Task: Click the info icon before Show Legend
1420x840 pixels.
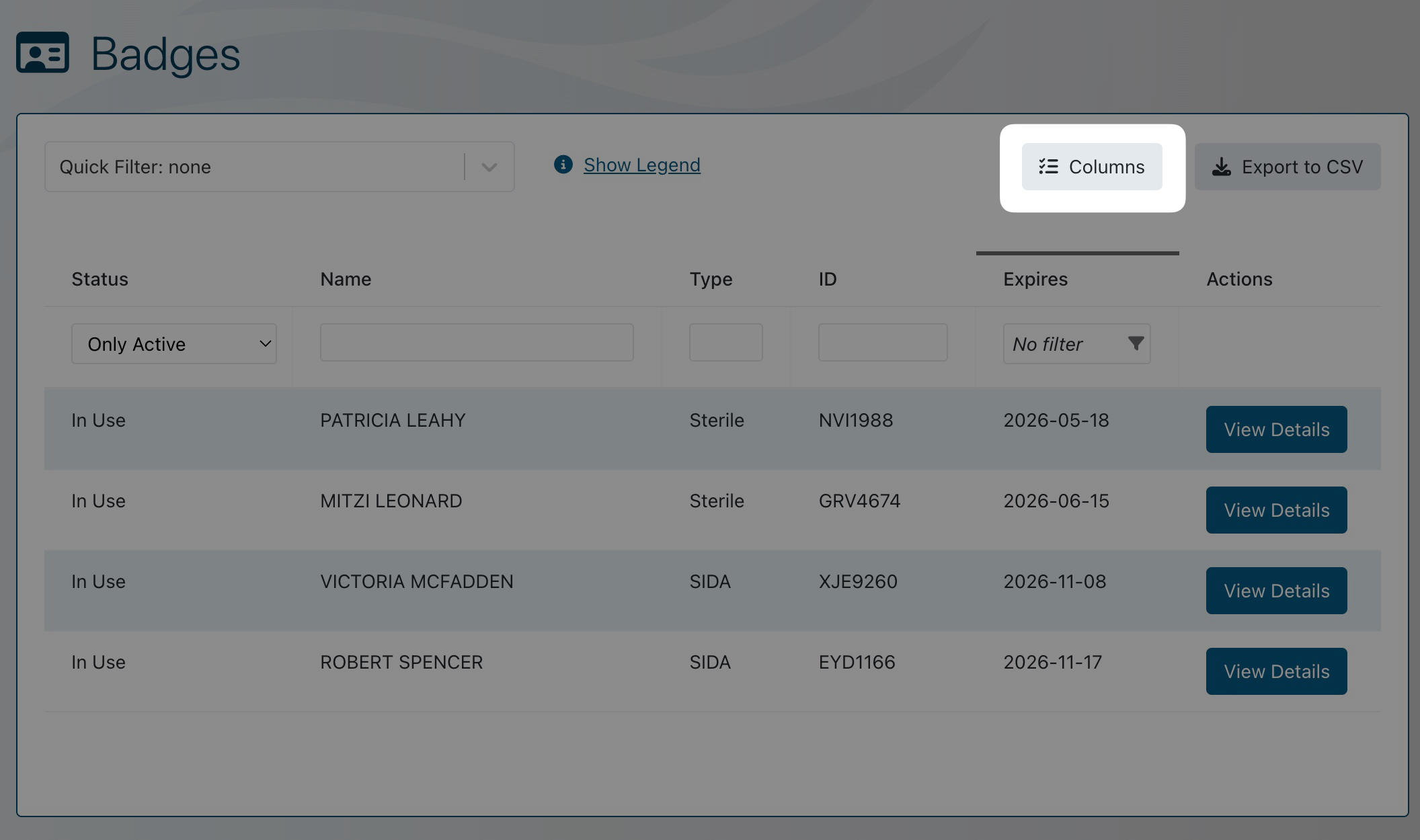Action: coord(563,165)
